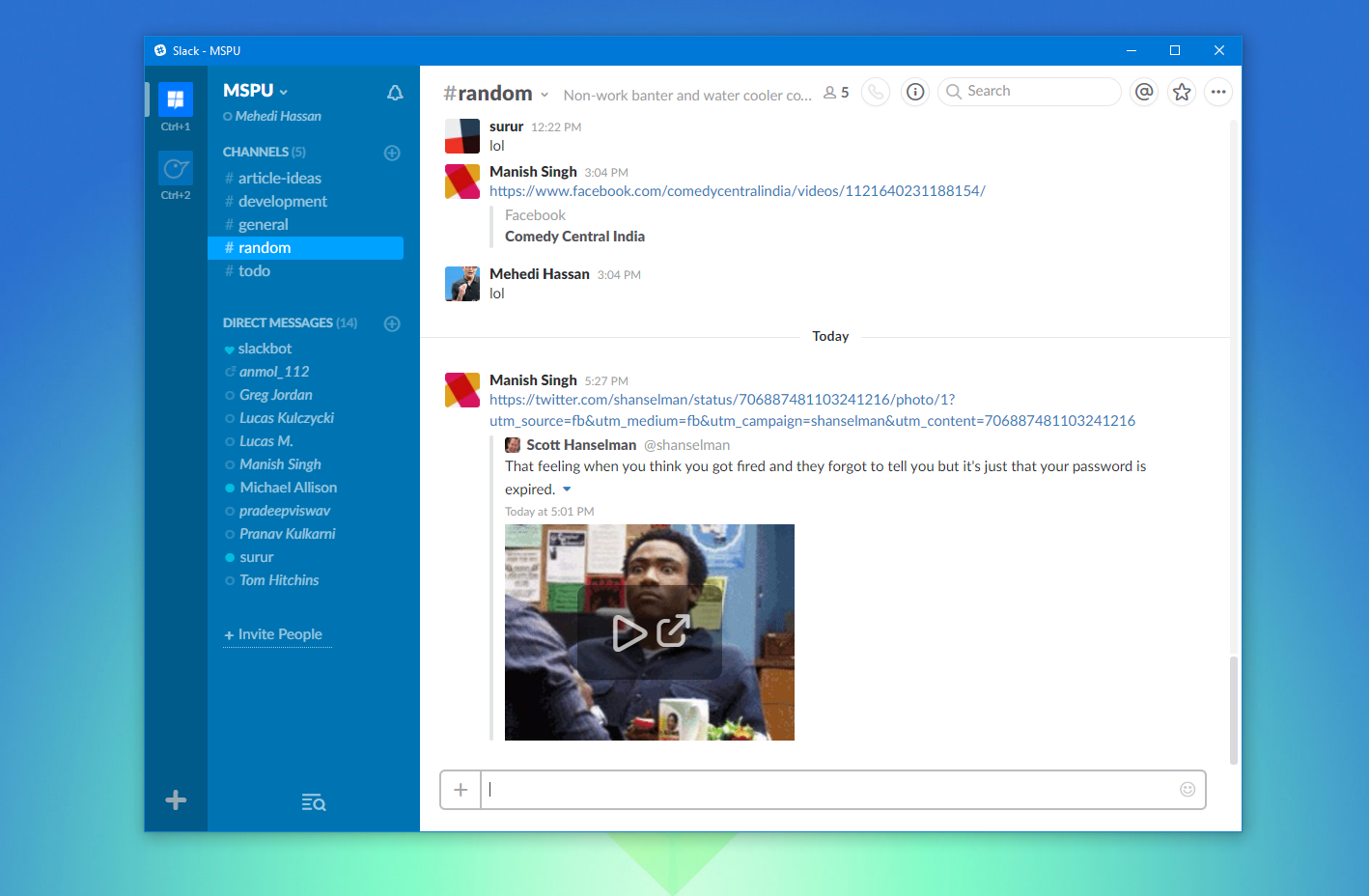The height and width of the screenshot is (896, 1369).
Task: Click the chat scrollbar thumb
Action: [x=1233, y=710]
